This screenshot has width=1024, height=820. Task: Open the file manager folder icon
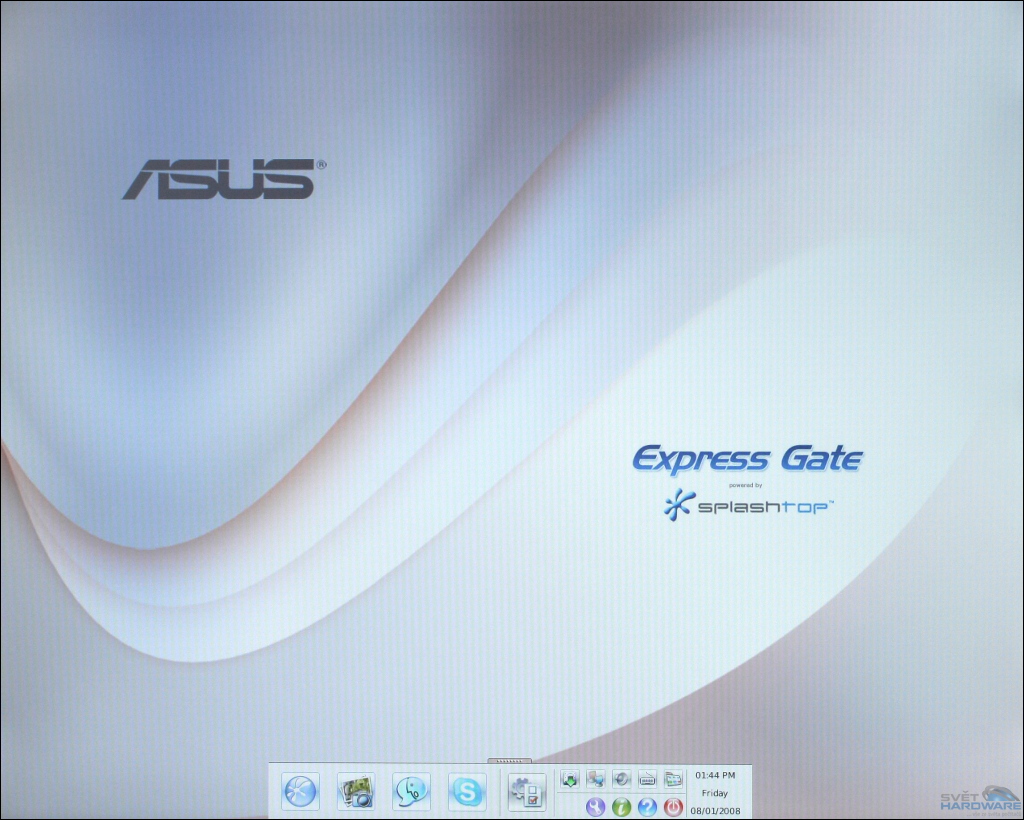click(x=673, y=778)
